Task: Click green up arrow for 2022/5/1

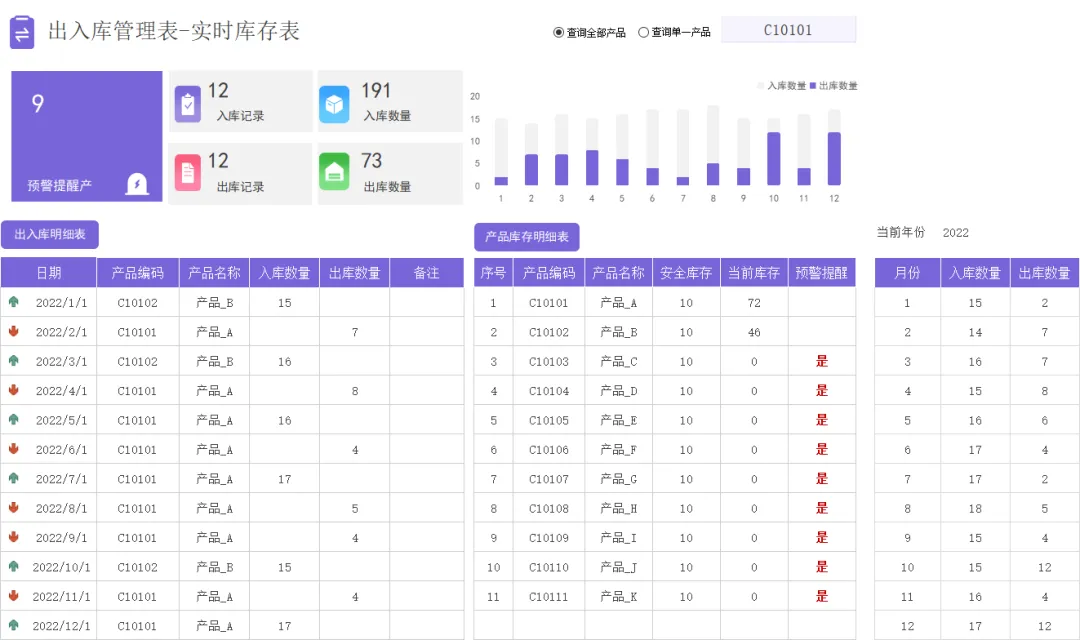Action: click(13, 420)
